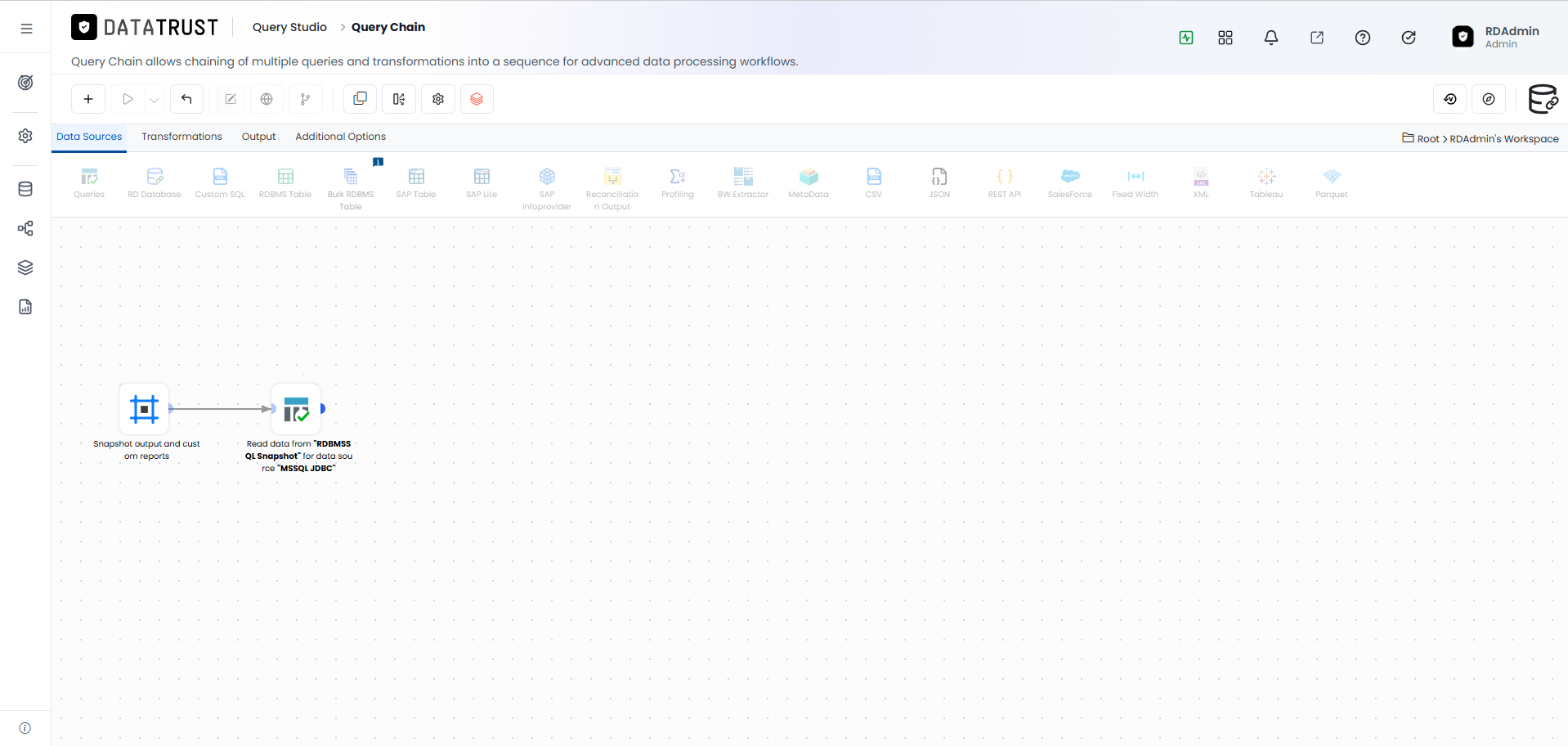Open the help question mark icon
Screen dimensions: 1568x746
click(1363, 38)
